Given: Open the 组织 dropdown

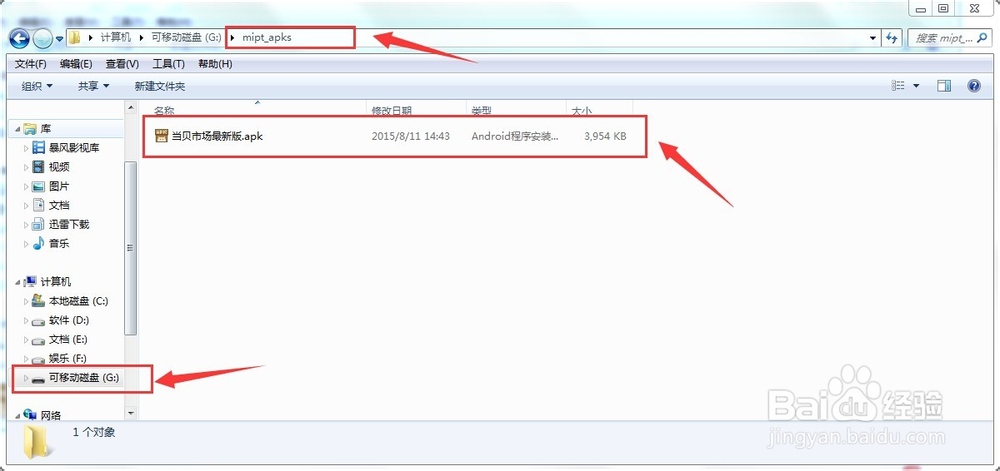Looking at the screenshot, I should pyautogui.click(x=37, y=86).
